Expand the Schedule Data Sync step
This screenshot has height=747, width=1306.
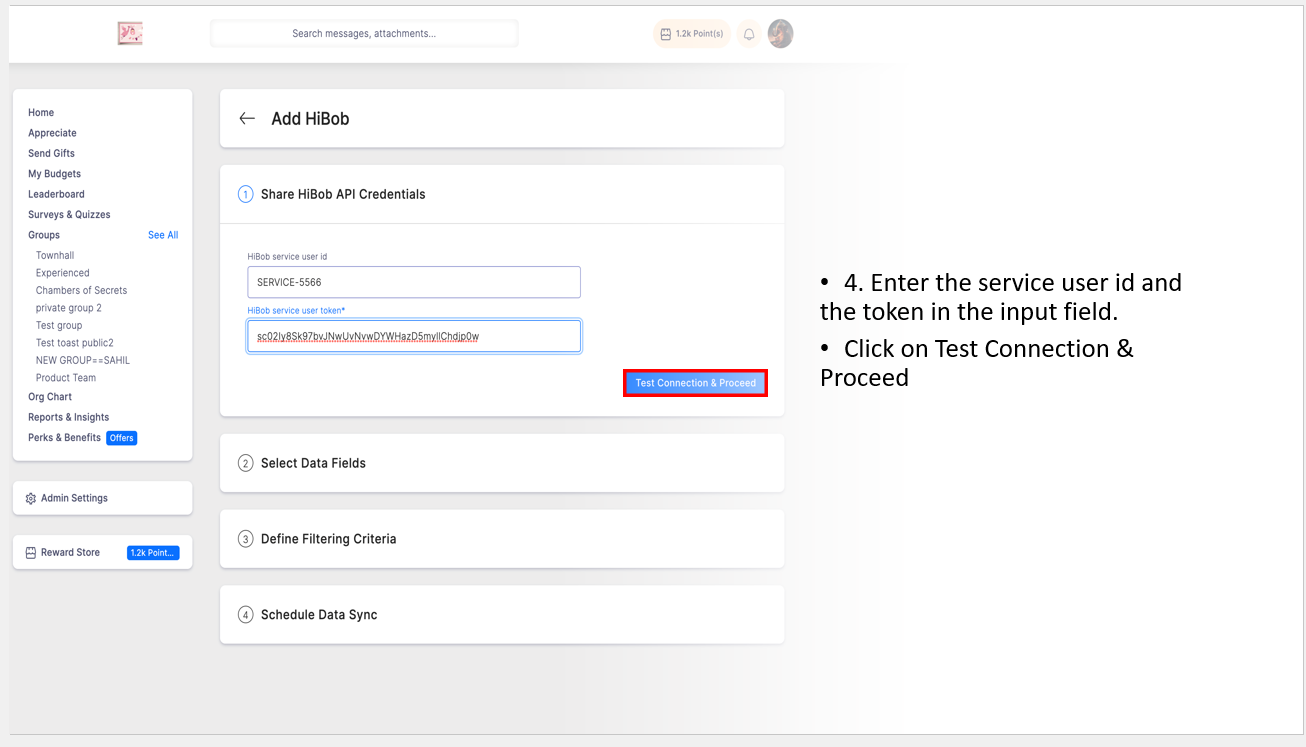point(319,615)
